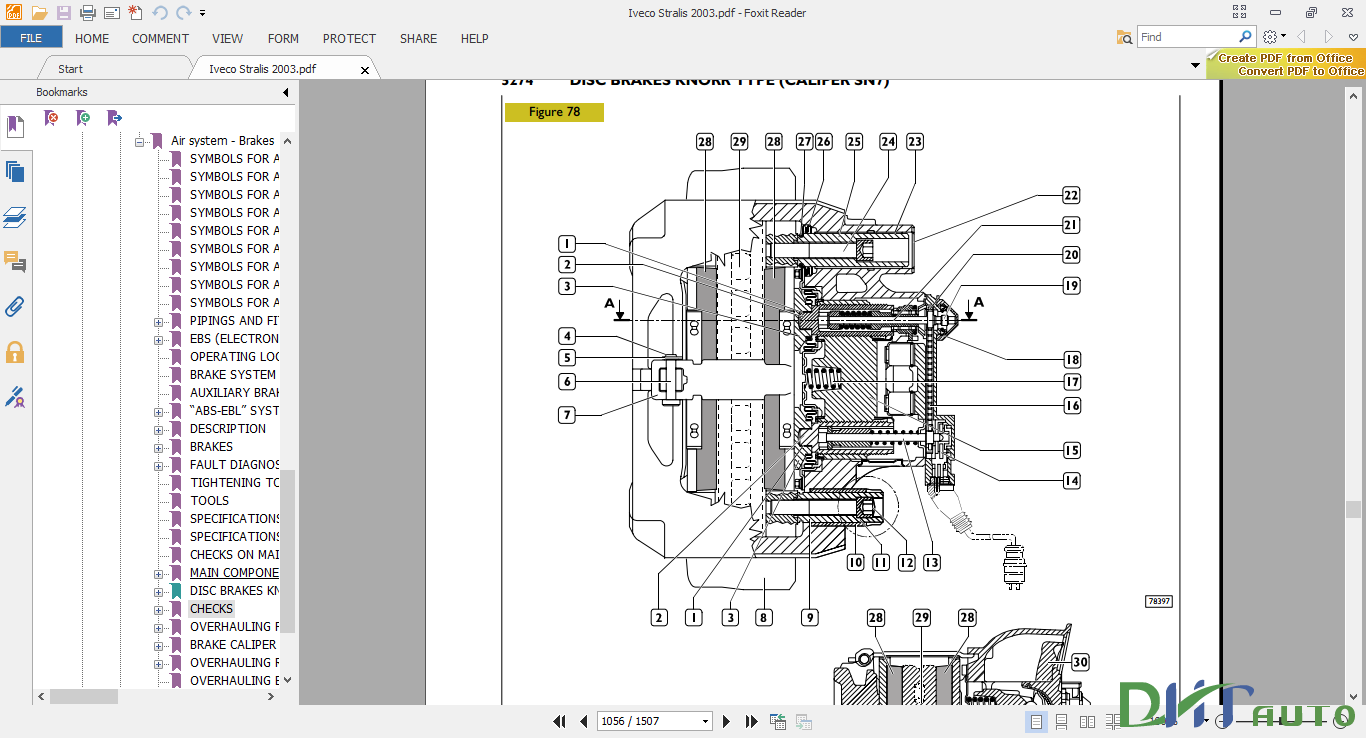Switch to the Start tab
Screen dimensions: 1366x738
pyautogui.click(x=70, y=69)
